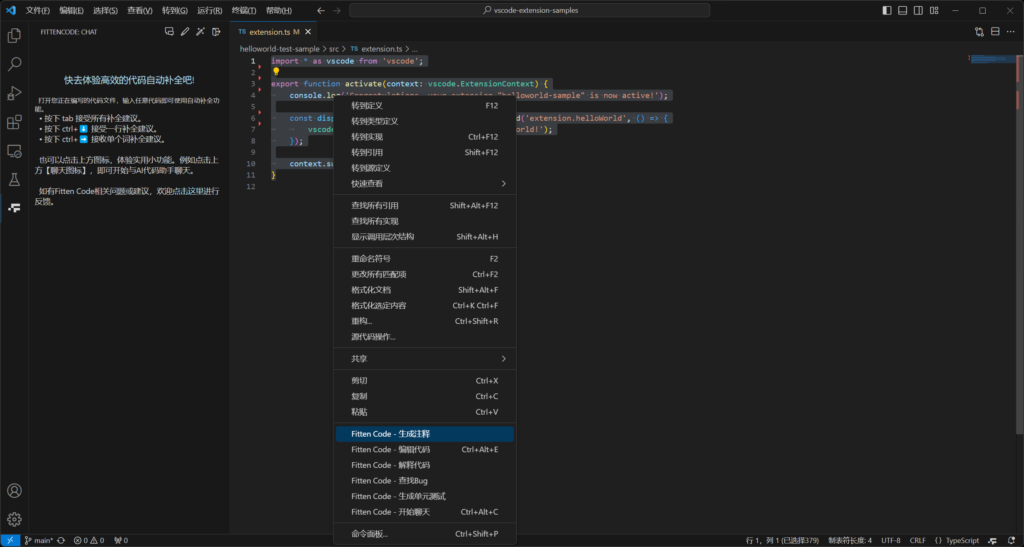Click the Manage gear icon

[x=14, y=519]
